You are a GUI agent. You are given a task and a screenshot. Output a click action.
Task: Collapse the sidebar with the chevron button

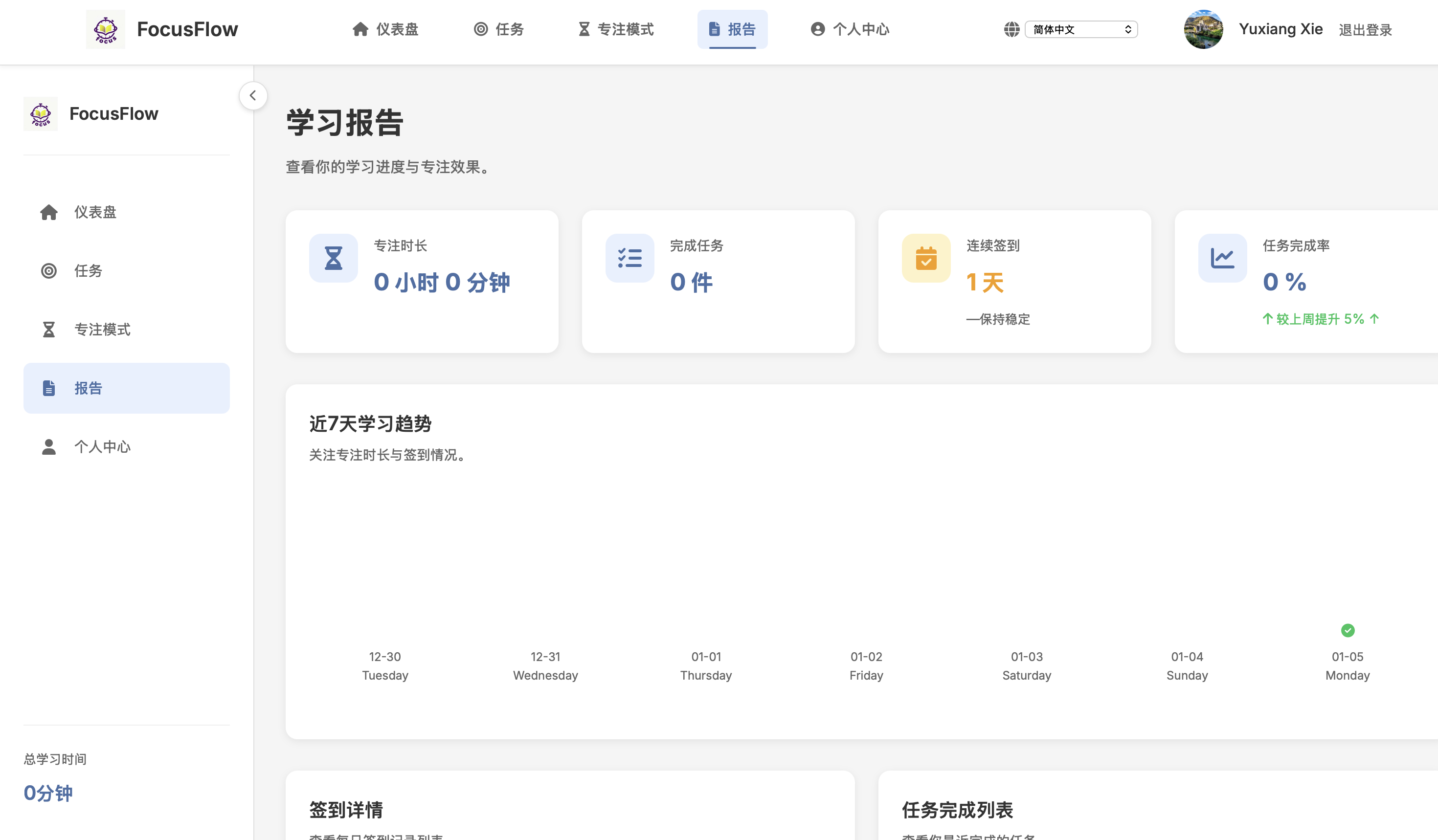click(x=253, y=95)
